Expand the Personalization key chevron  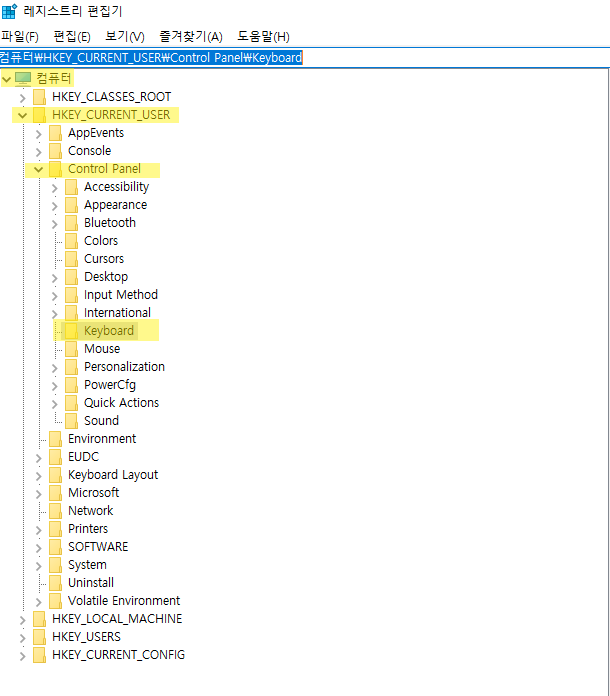[55, 368]
